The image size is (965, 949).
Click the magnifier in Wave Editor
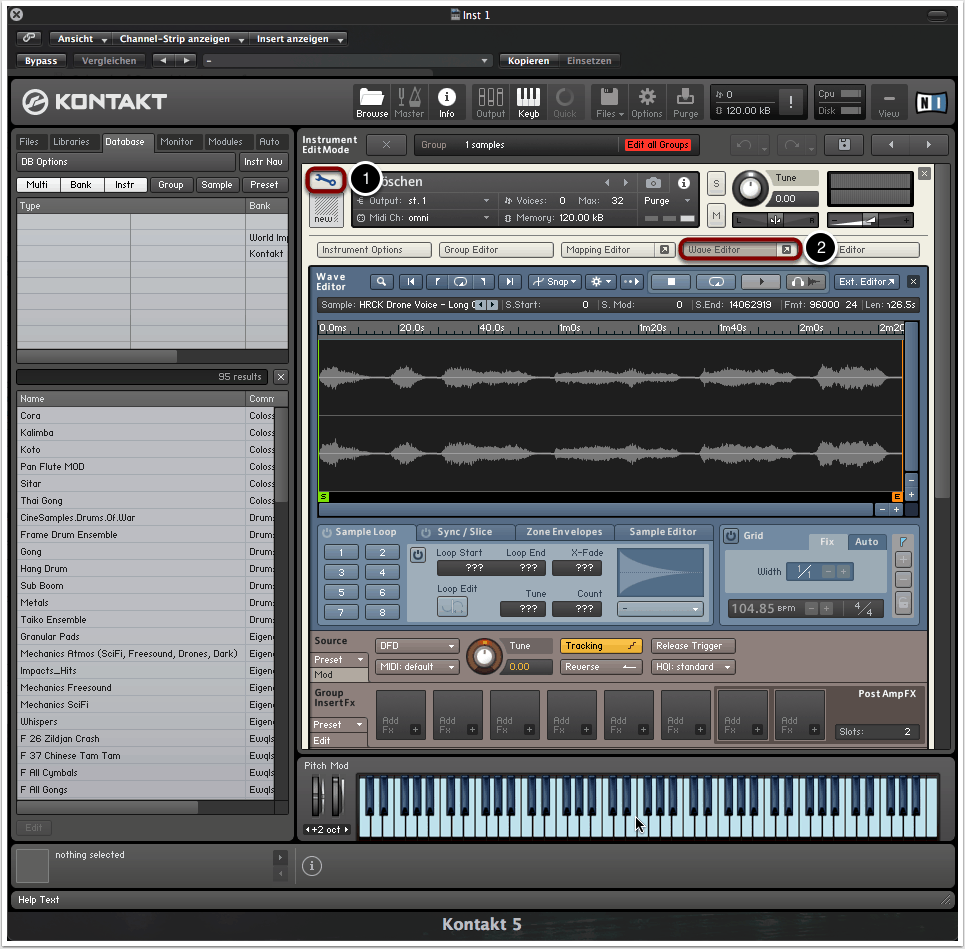tap(381, 282)
